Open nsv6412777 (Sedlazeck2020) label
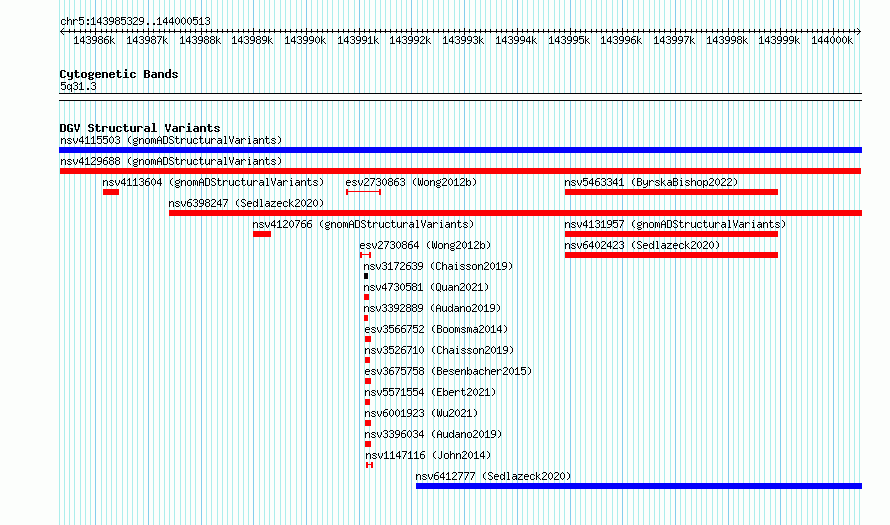The width and height of the screenshot is (890, 525). tap(493, 476)
